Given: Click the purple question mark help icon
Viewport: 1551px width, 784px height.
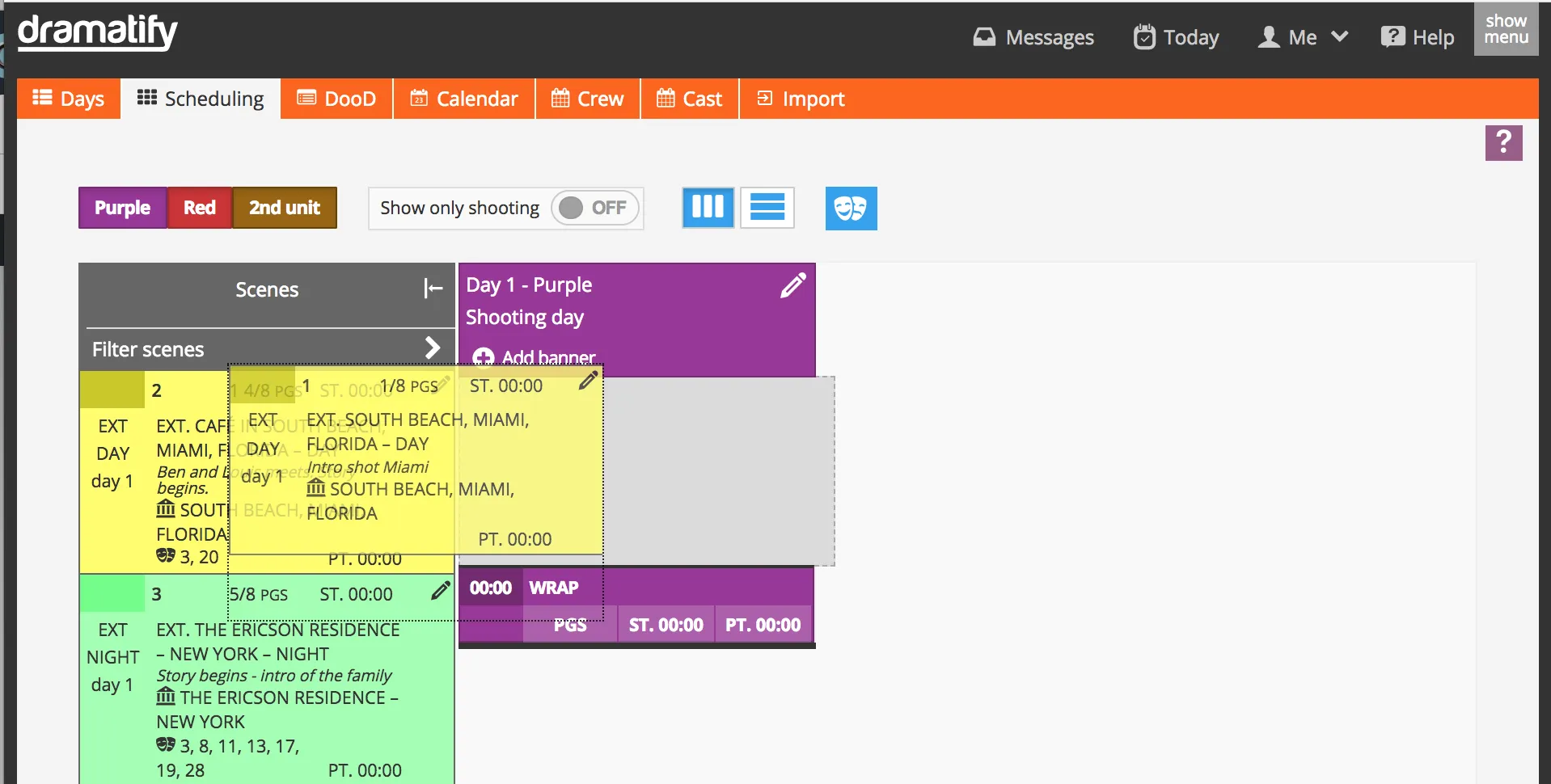Looking at the screenshot, I should (x=1503, y=143).
